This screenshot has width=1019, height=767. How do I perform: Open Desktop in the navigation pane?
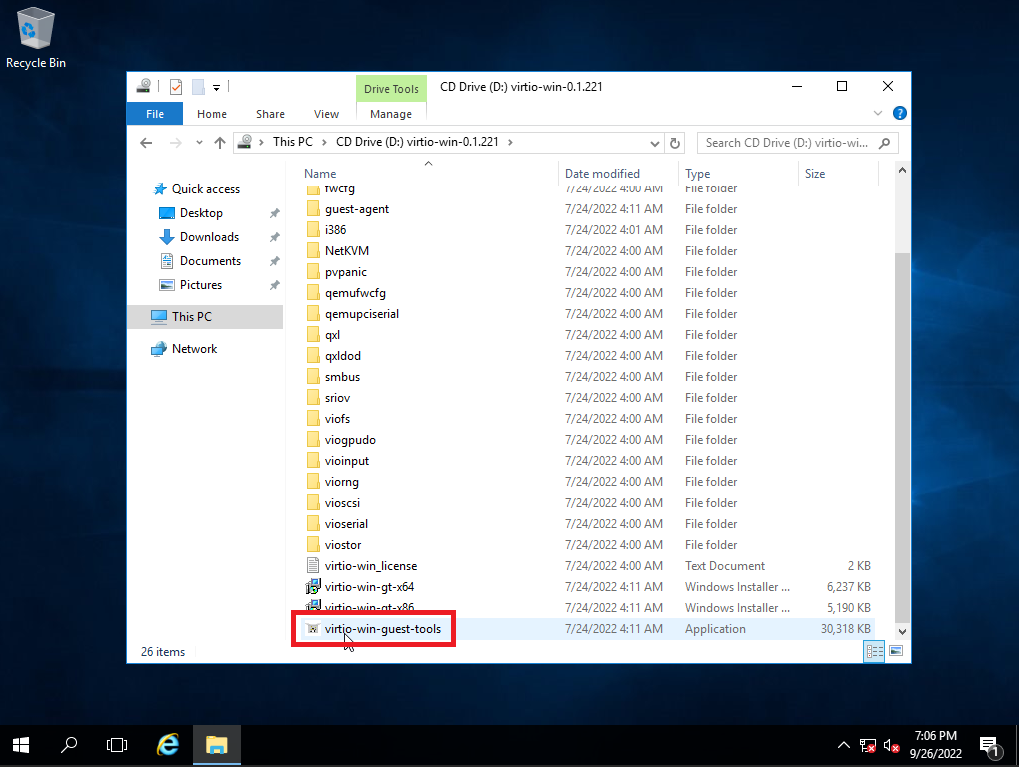click(x=201, y=213)
